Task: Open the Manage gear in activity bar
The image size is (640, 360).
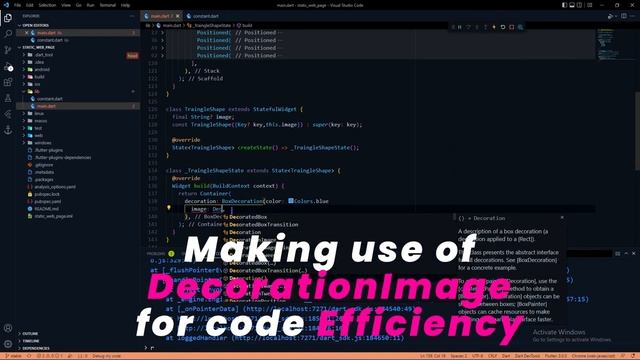Action: point(8,344)
